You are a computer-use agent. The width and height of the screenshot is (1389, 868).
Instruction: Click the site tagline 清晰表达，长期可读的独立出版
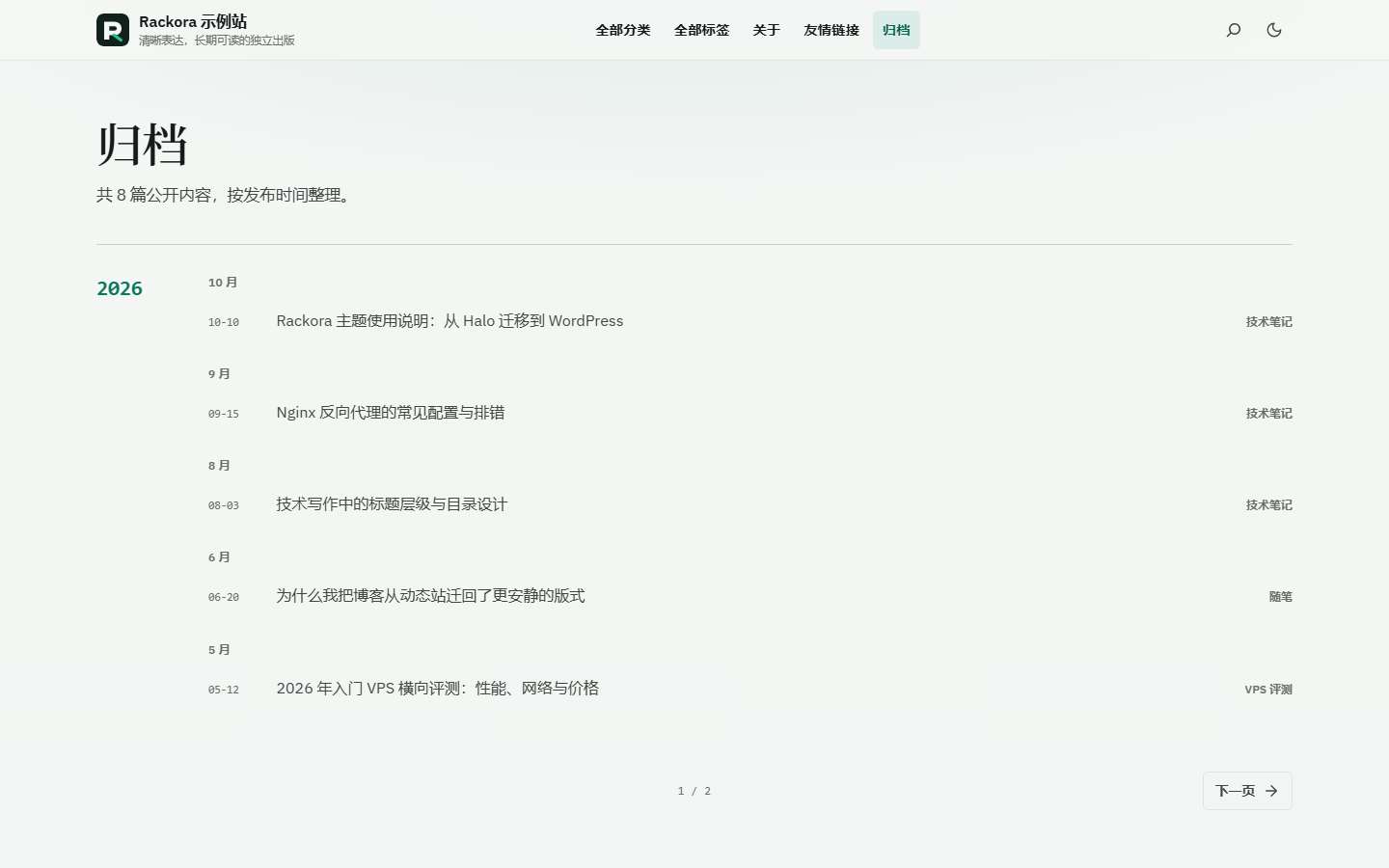click(217, 41)
